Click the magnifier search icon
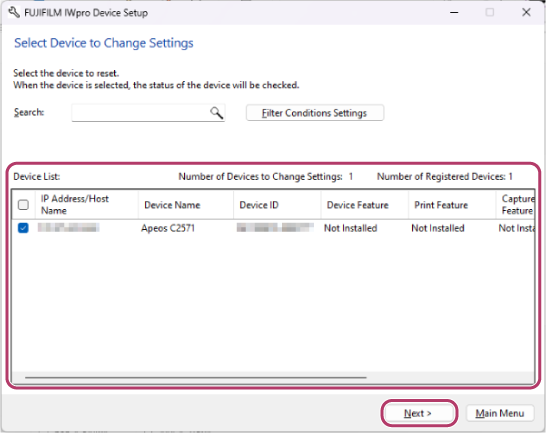Viewport: 546px width, 433px height. (x=216, y=113)
